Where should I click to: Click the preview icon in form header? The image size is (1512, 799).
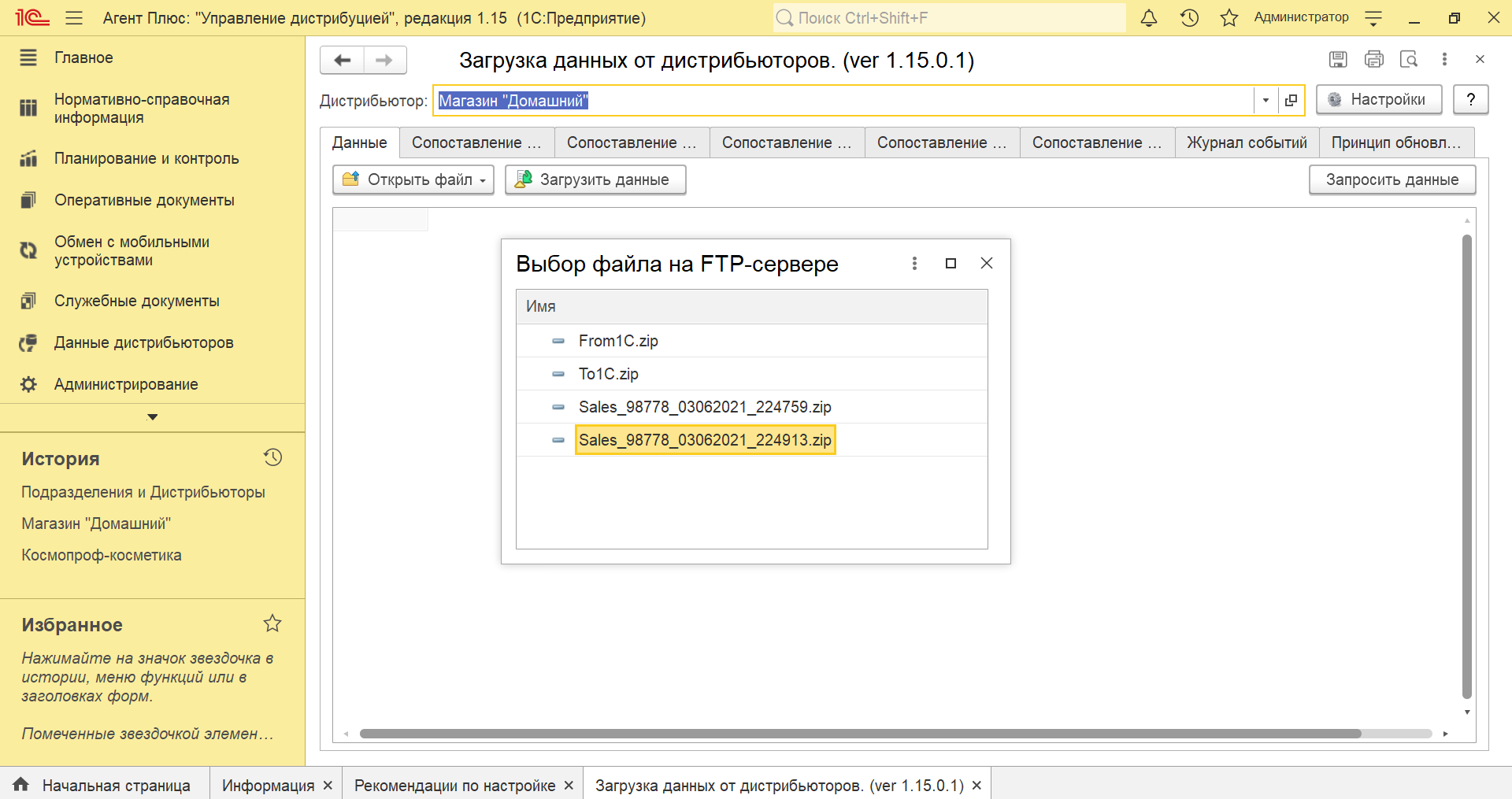point(1409,59)
